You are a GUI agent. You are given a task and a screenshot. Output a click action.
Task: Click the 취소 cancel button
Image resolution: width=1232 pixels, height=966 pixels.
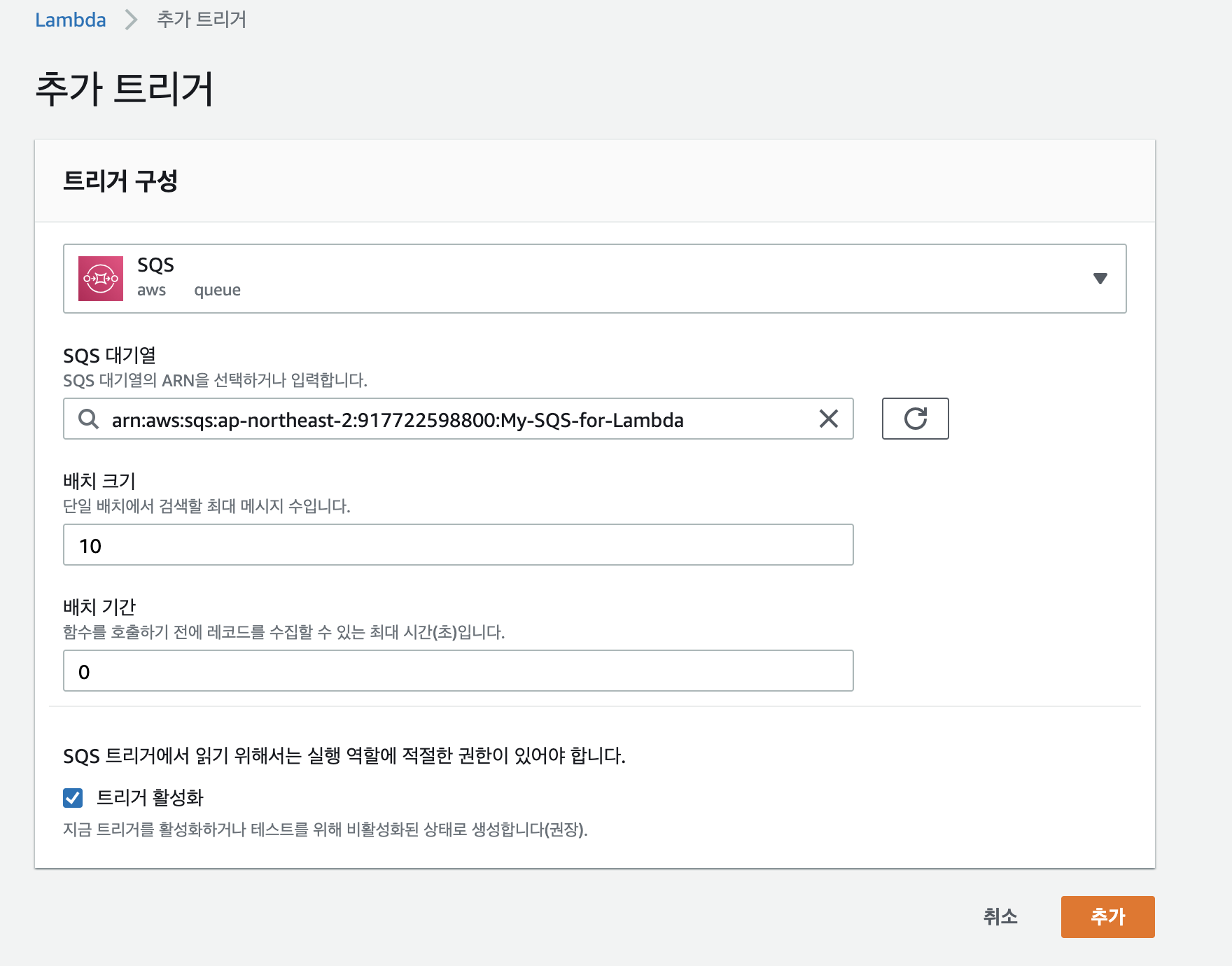[1000, 916]
